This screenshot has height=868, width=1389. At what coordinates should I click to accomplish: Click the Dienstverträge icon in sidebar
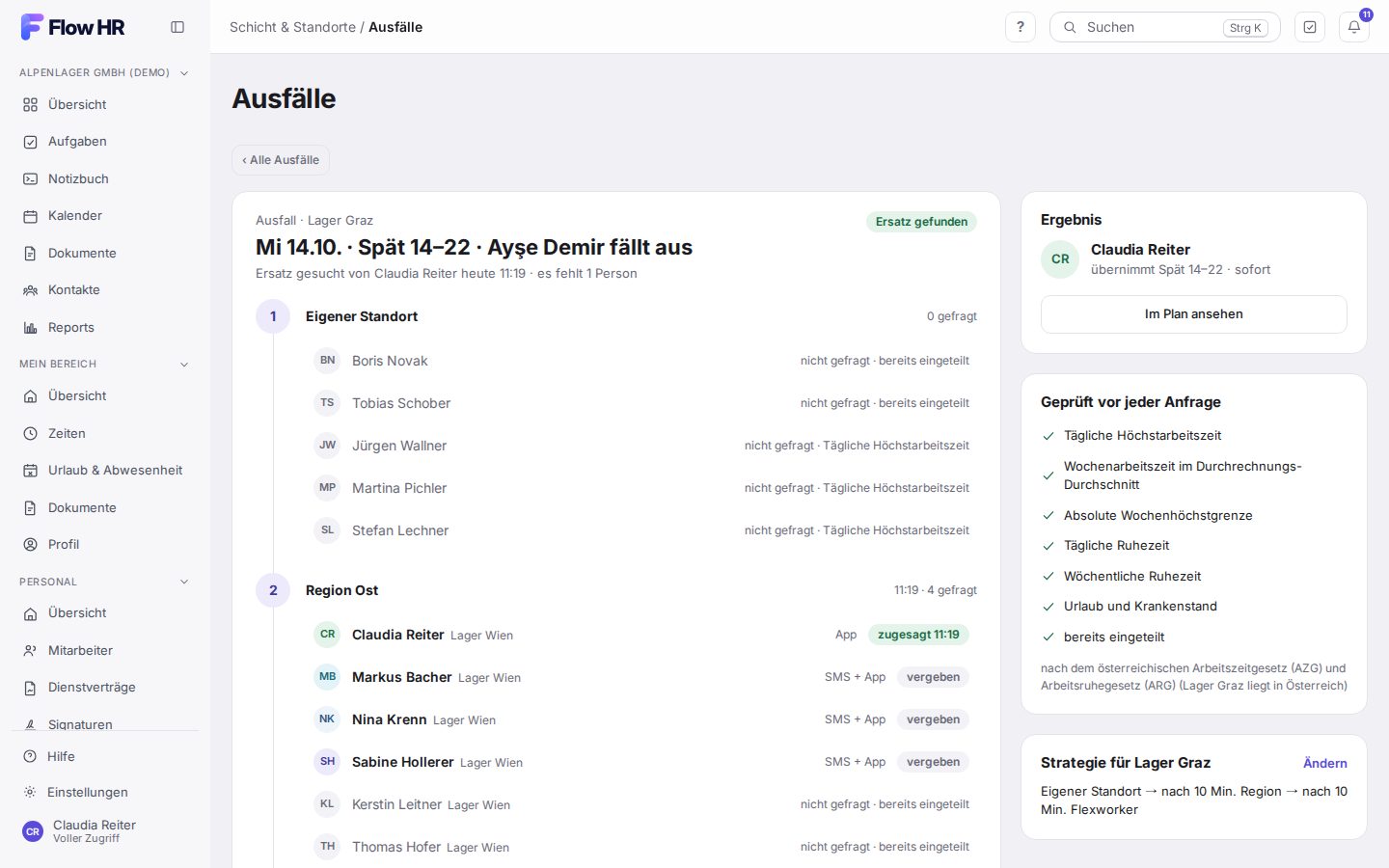pyautogui.click(x=31, y=688)
